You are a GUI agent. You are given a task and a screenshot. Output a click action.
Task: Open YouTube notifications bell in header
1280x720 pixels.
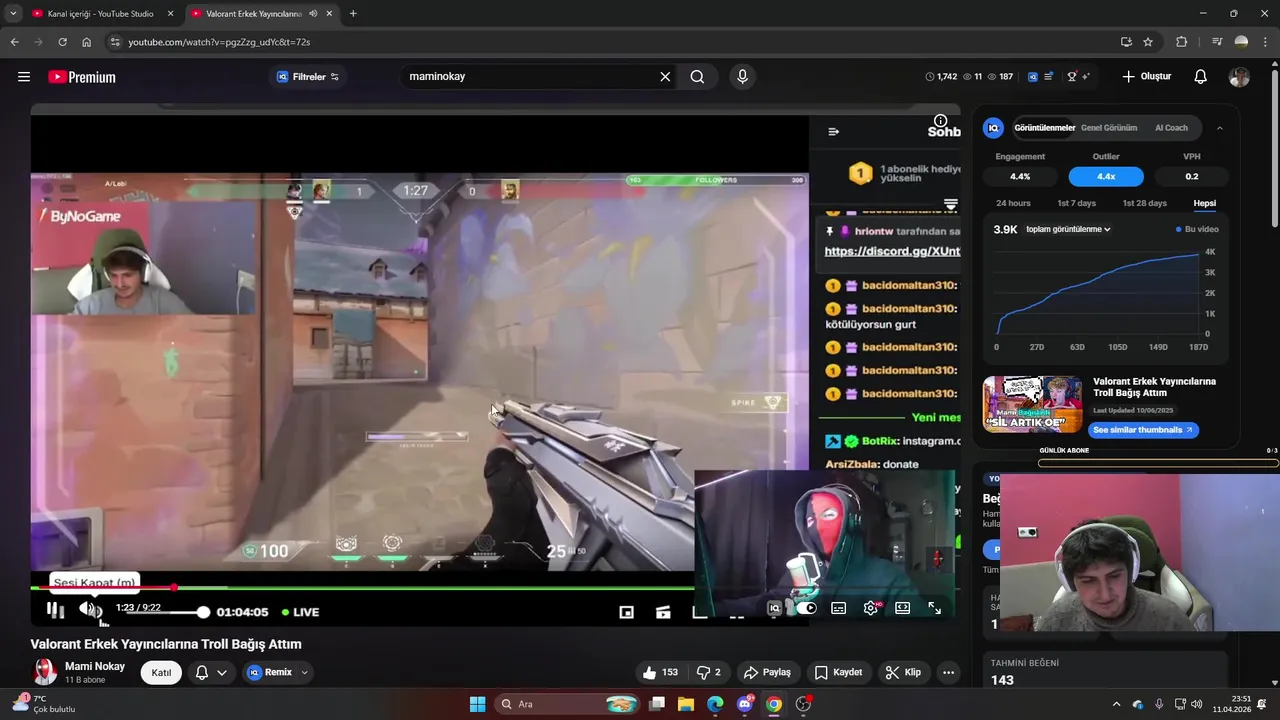(x=1201, y=77)
